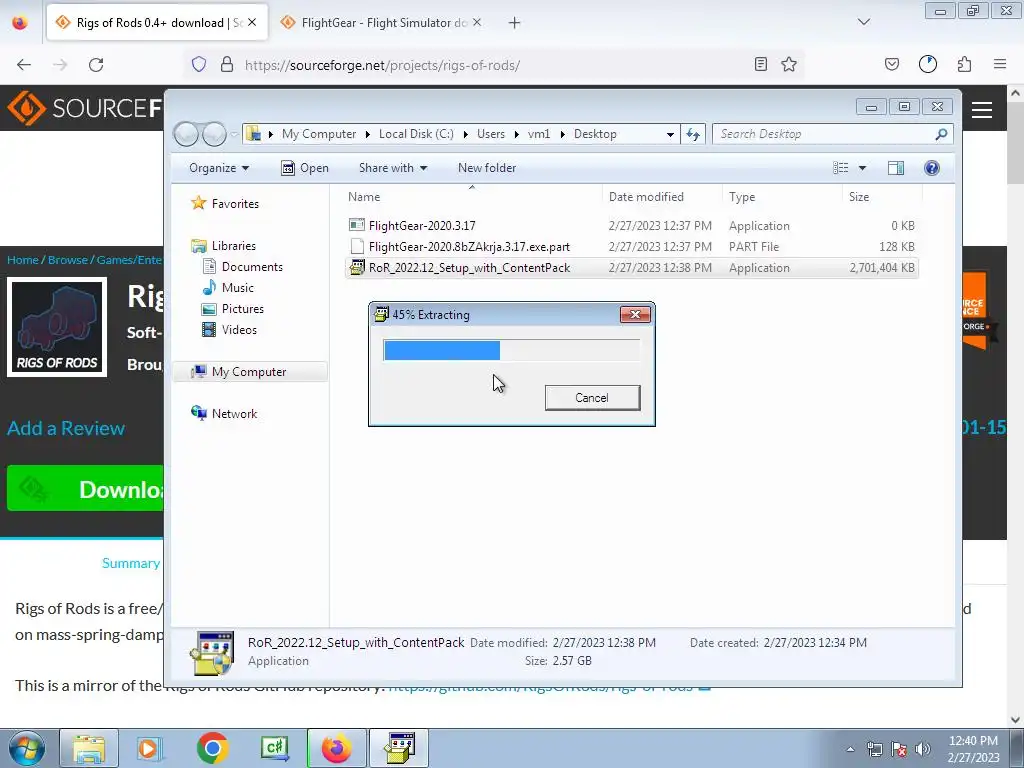Open Documents library in the sidebar
Screen dimensions: 1024x768
(x=243, y=266)
